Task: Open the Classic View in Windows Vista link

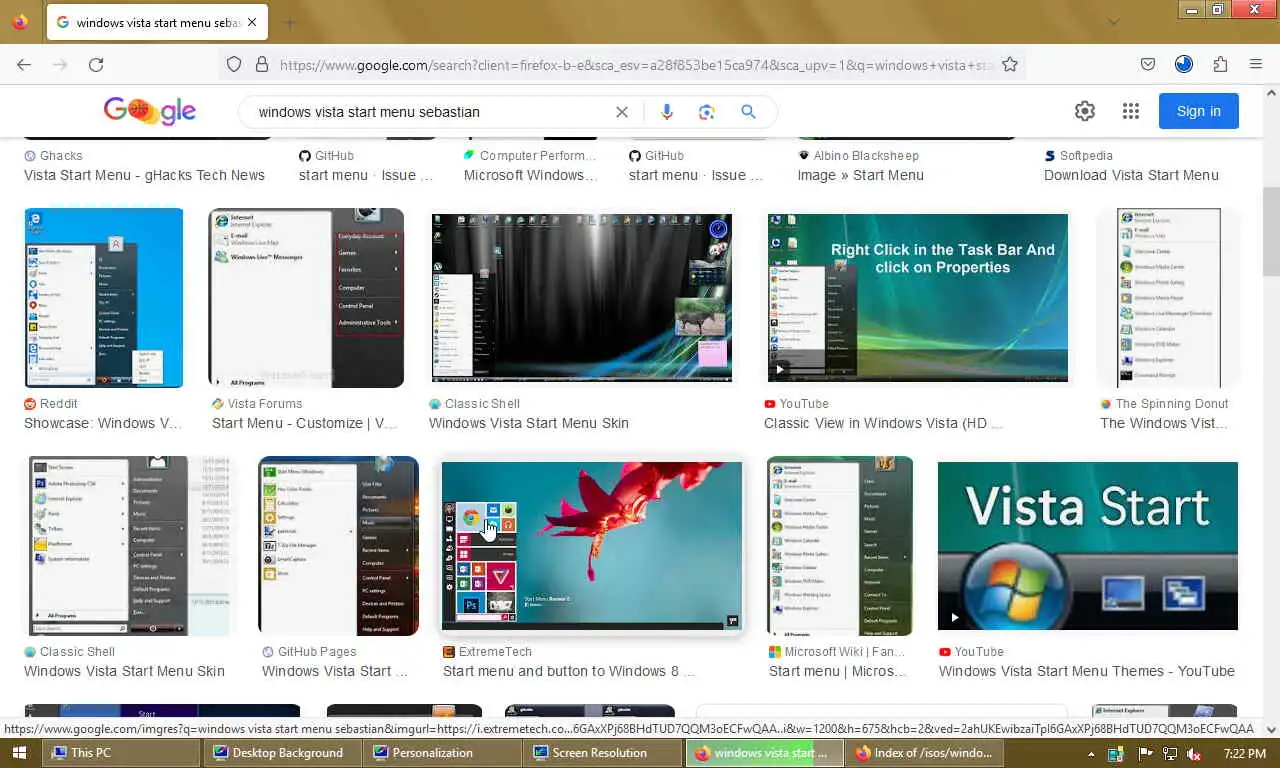Action: click(883, 423)
